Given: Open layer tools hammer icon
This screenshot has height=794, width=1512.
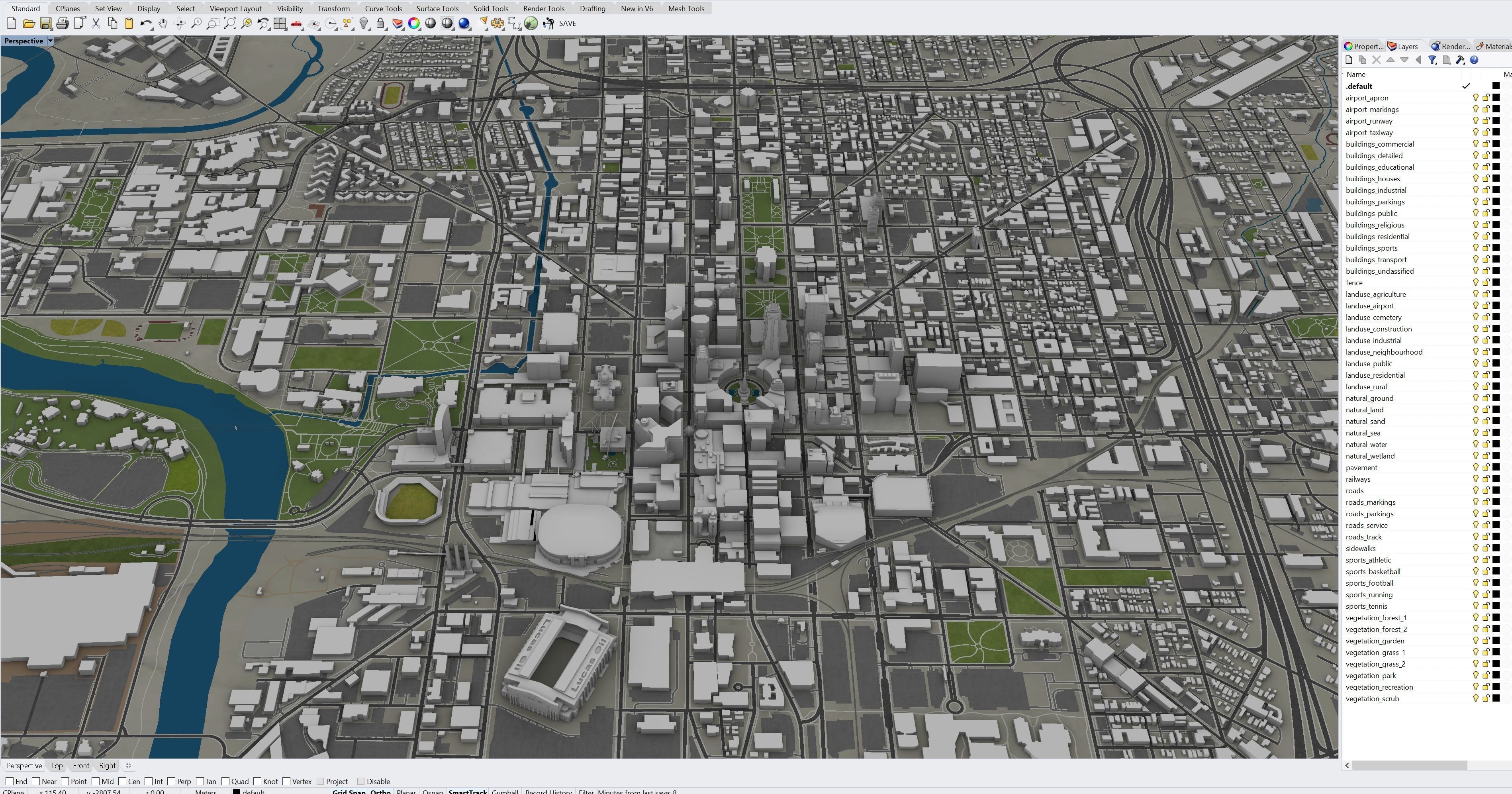Looking at the screenshot, I should (x=1460, y=60).
